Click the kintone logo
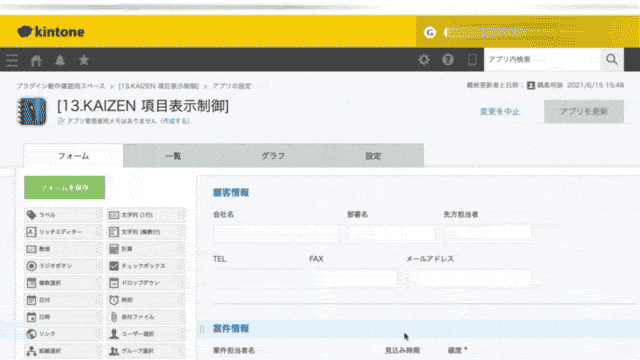The width and height of the screenshot is (640, 360). tap(51, 32)
